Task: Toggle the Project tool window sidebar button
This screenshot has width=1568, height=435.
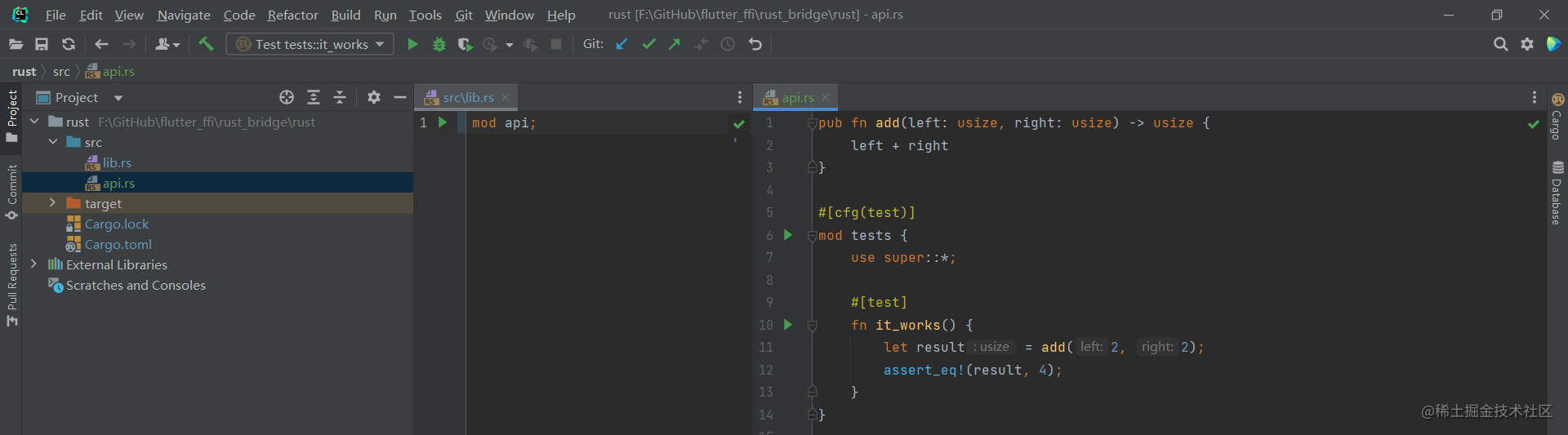Action: 11,116
